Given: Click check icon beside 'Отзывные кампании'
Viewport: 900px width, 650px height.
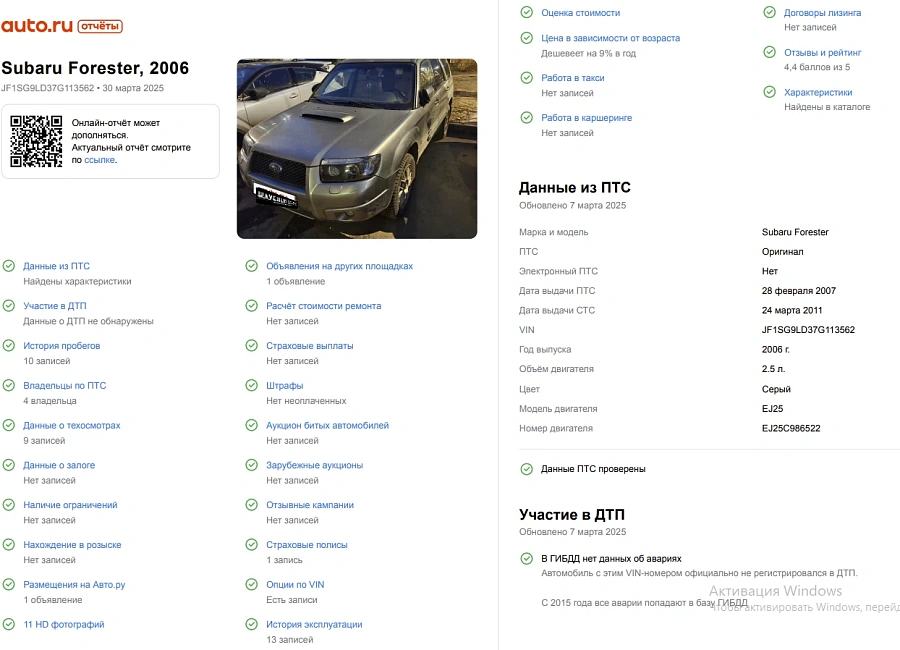Looking at the screenshot, I should (x=251, y=505).
